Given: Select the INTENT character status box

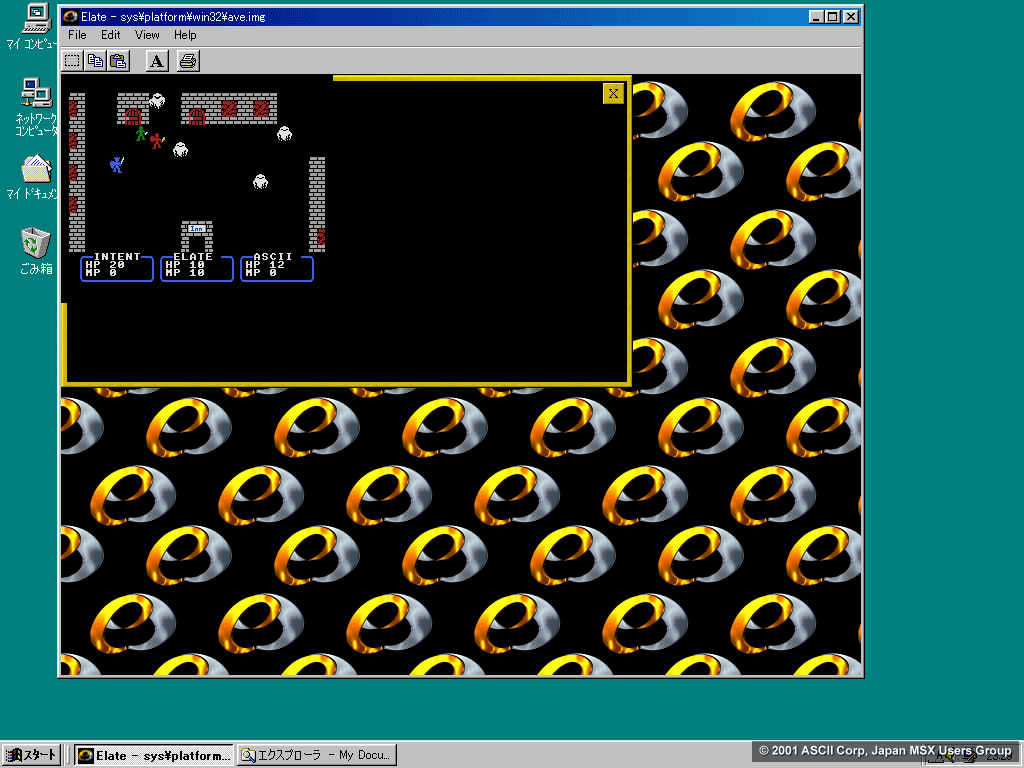Looking at the screenshot, I should 117,268.
